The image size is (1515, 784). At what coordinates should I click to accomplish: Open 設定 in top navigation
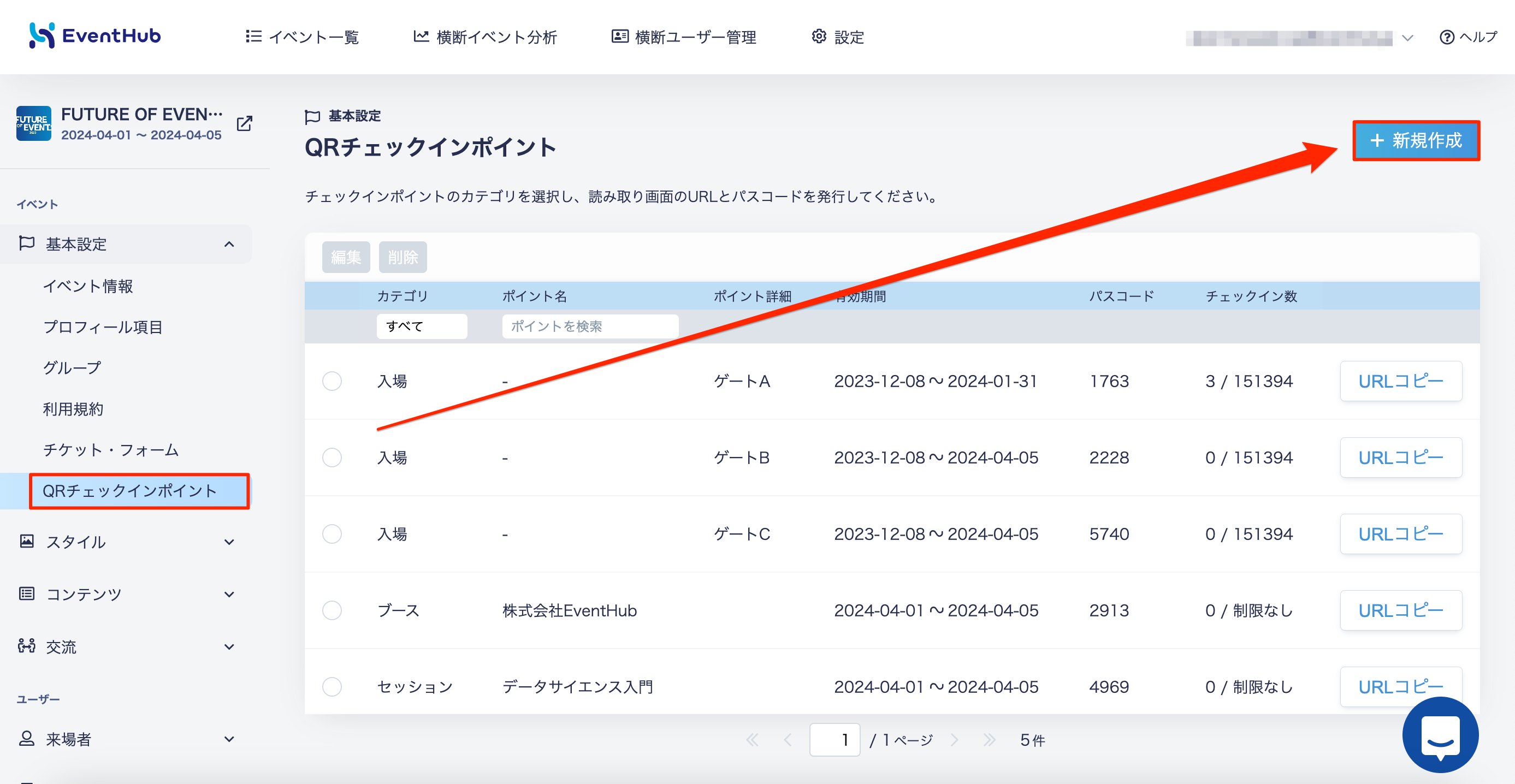coord(837,37)
